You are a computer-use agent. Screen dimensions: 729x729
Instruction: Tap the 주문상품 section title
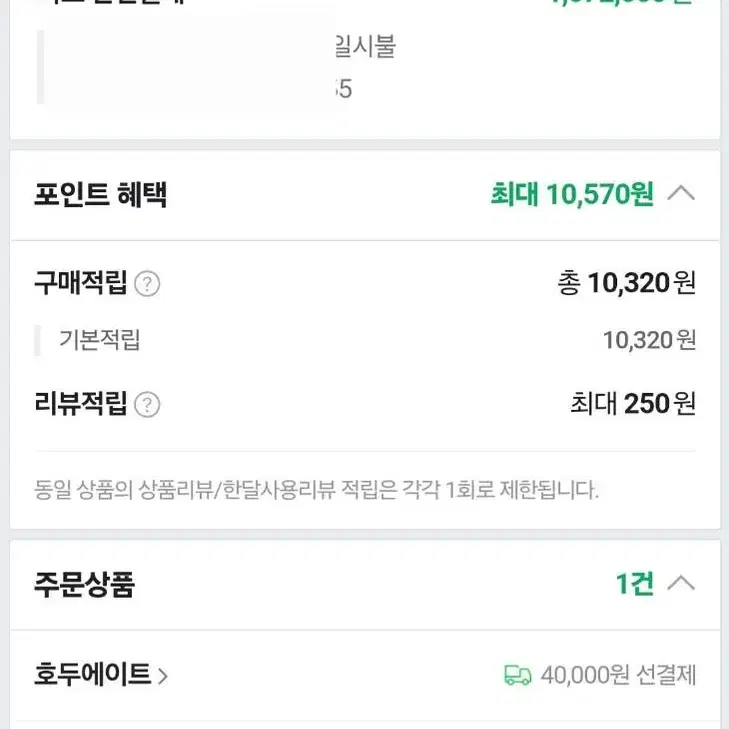point(85,584)
